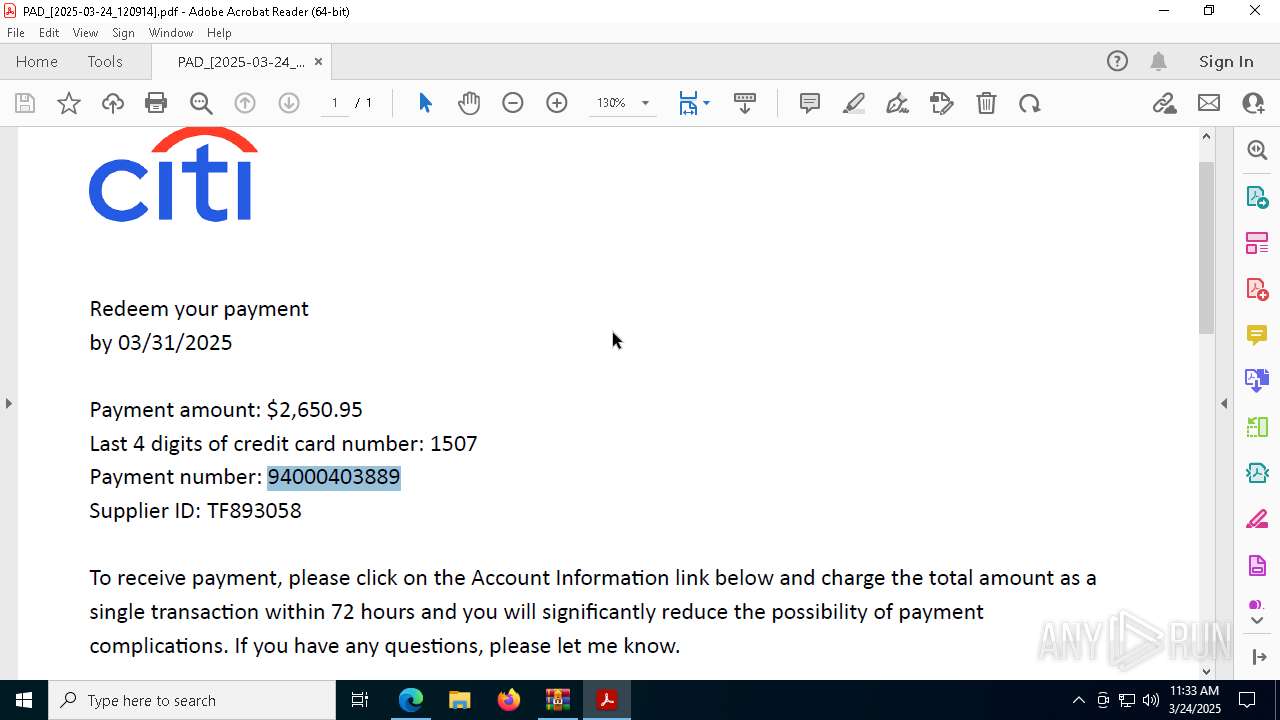Screen dimensions: 1280x720
Task: Switch to the Tools tab
Action: 105,61
